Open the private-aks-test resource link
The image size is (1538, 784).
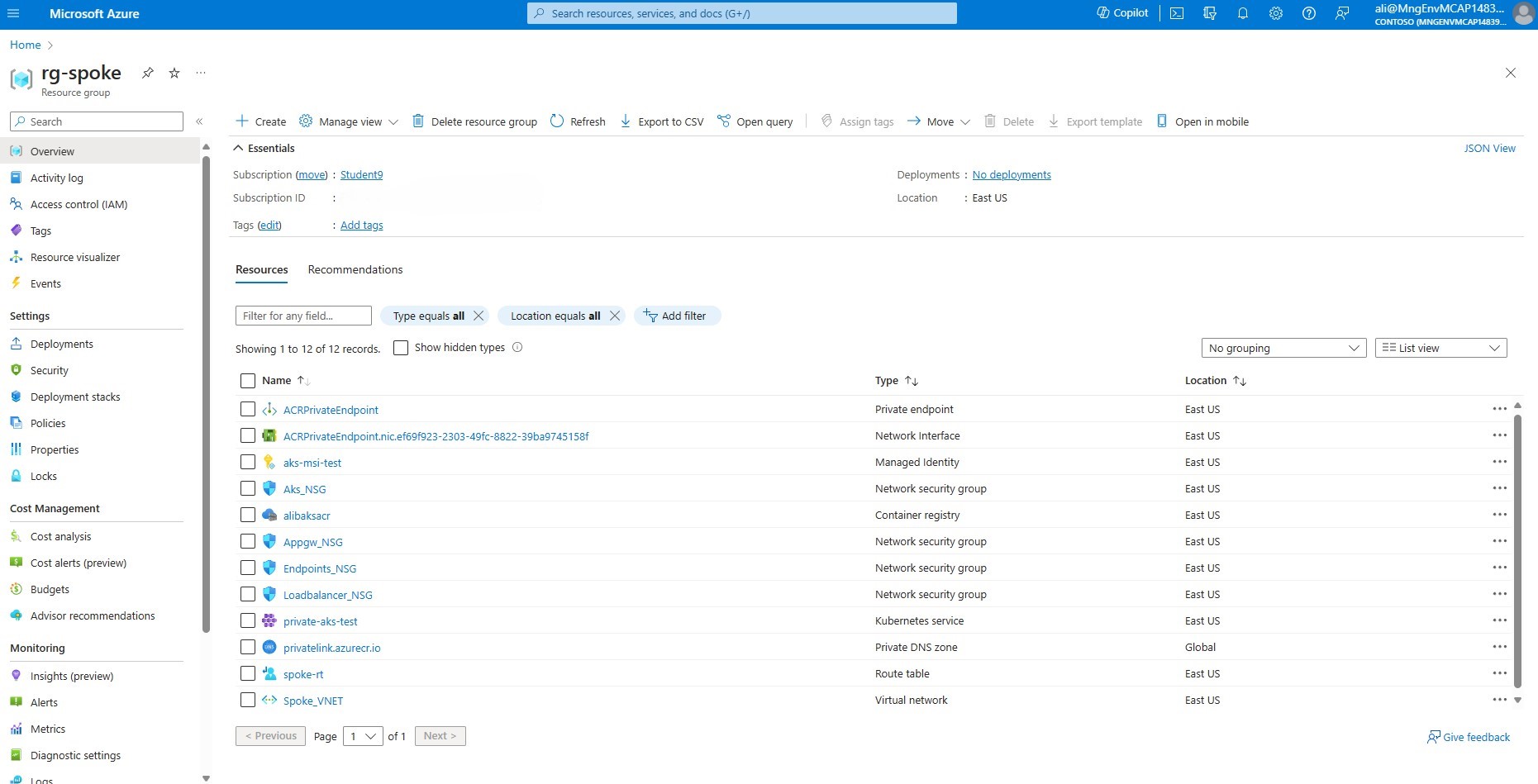click(x=321, y=621)
